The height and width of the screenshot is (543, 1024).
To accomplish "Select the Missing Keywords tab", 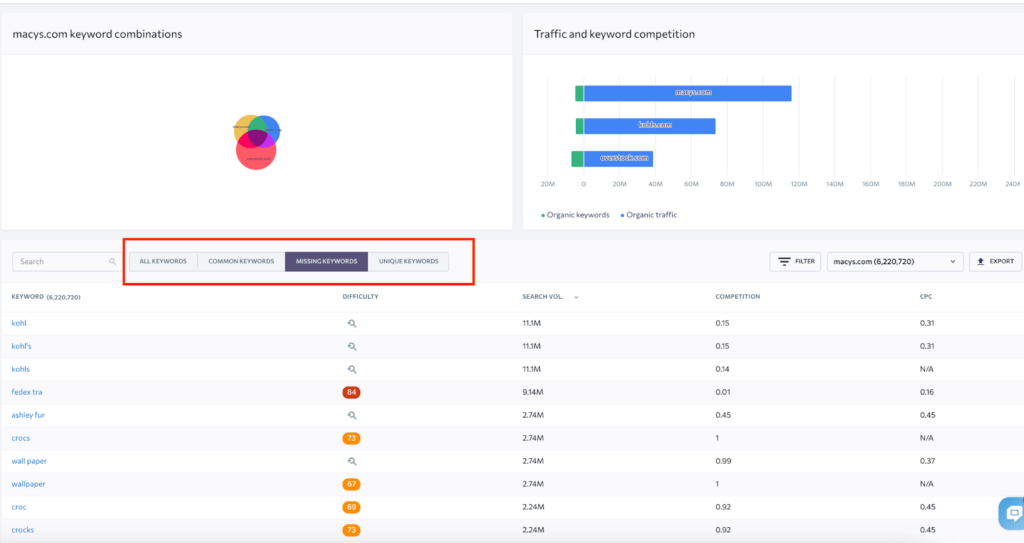I will tap(327, 261).
